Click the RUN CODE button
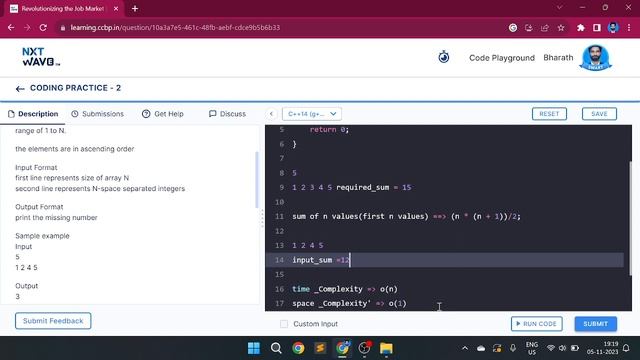Image resolution: width=640 pixels, height=360 pixels. pyautogui.click(x=536, y=324)
